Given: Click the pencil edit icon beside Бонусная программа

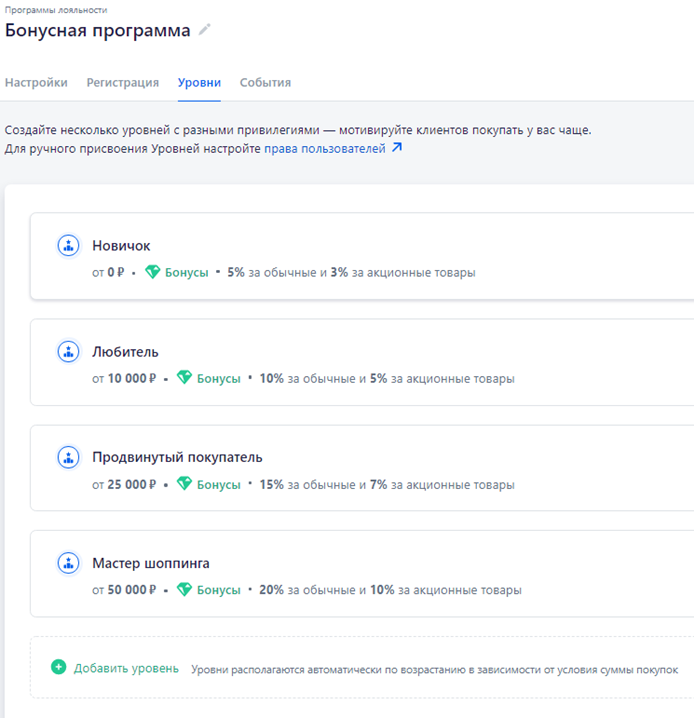Looking at the screenshot, I should 204,30.
